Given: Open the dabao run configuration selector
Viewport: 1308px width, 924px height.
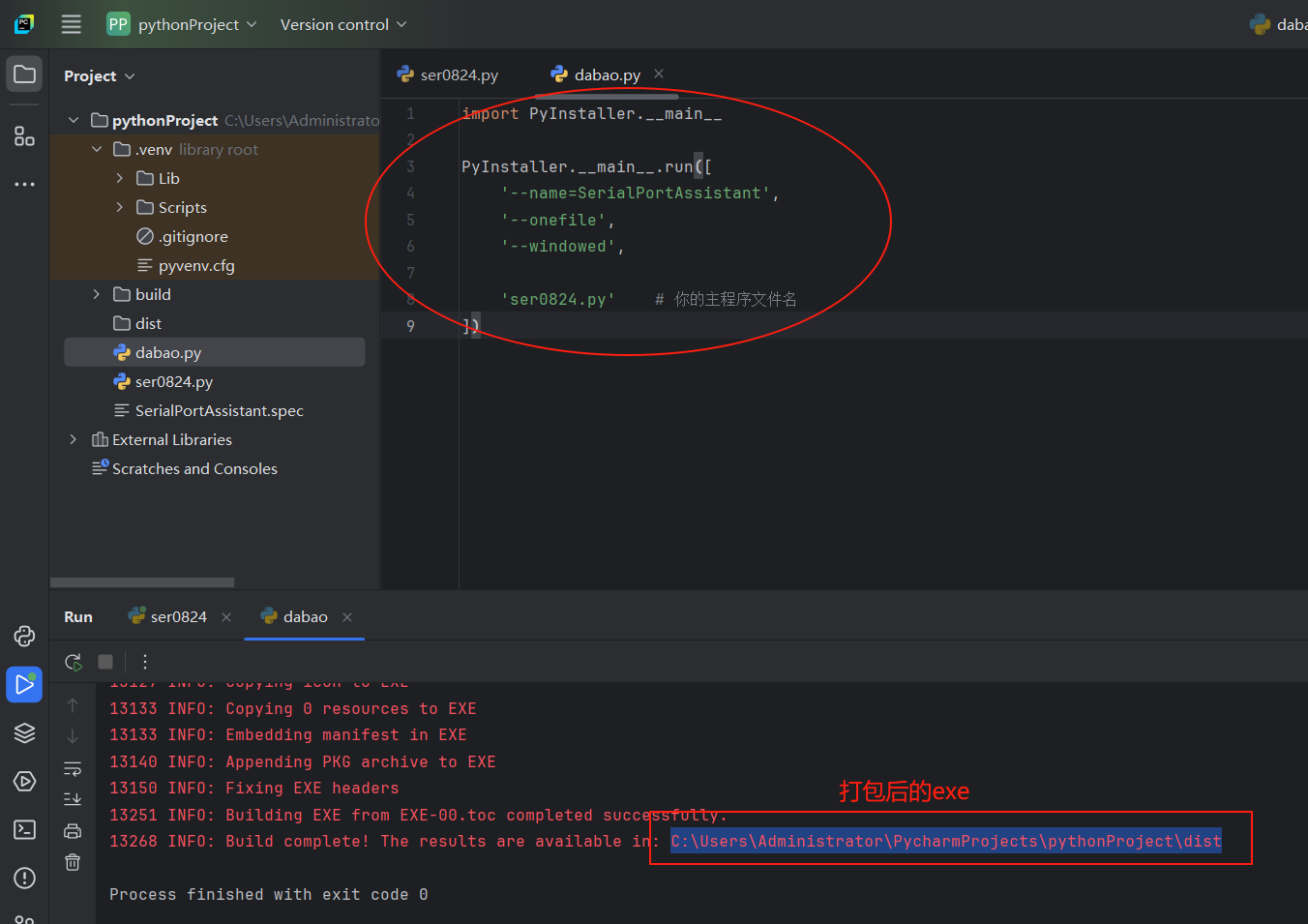Looking at the screenshot, I should click(x=1279, y=24).
